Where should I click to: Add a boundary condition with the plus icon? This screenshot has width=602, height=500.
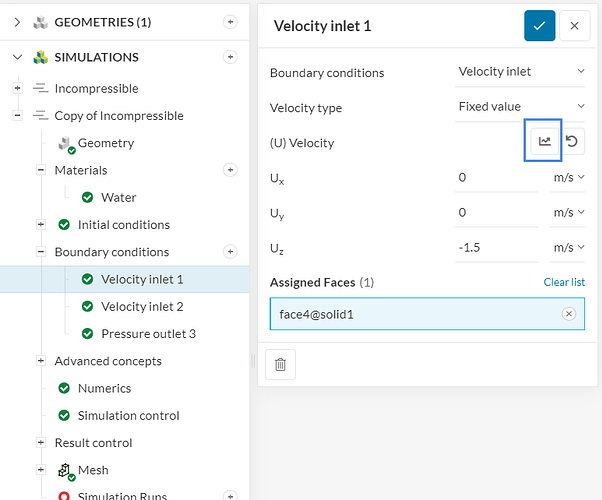pyautogui.click(x=230, y=252)
